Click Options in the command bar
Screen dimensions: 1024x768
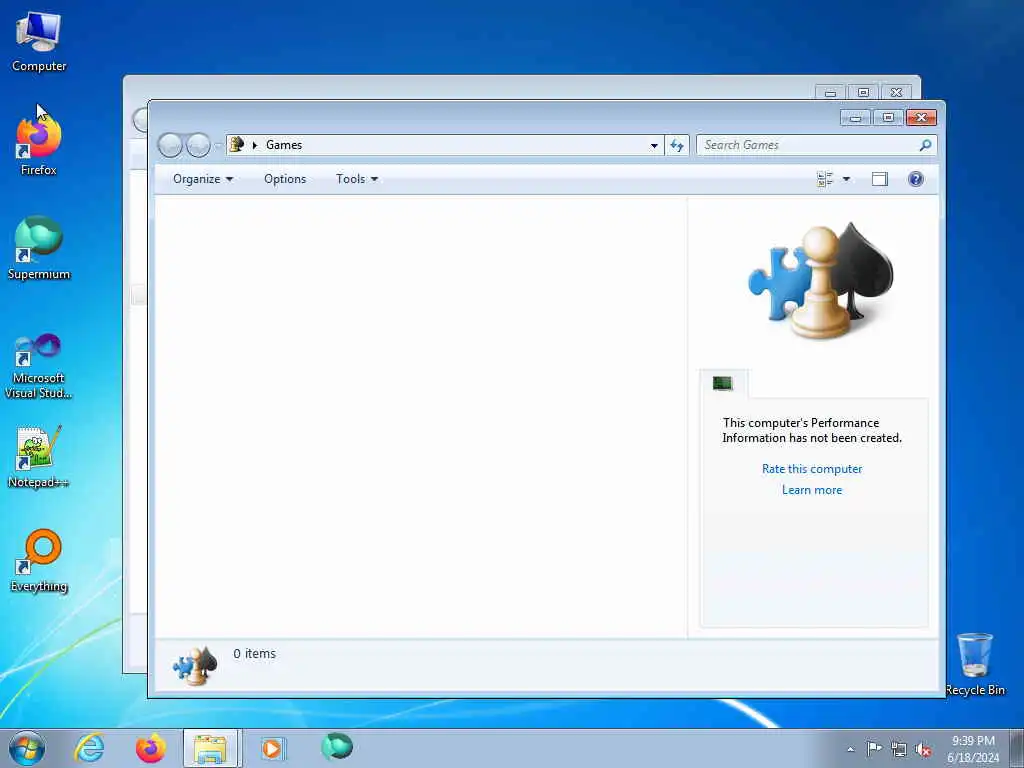pyautogui.click(x=285, y=179)
